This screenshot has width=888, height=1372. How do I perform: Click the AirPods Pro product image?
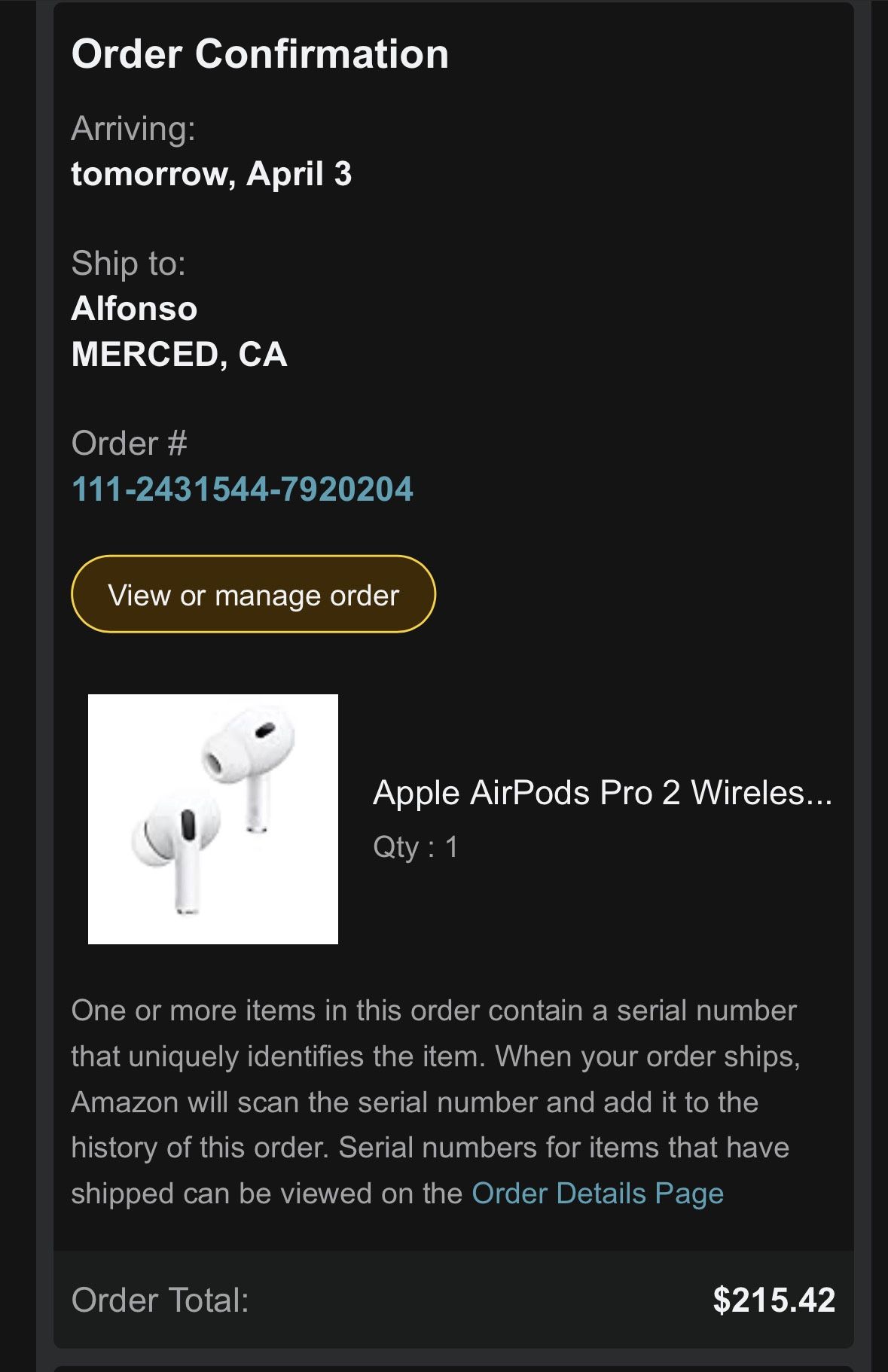point(215,819)
